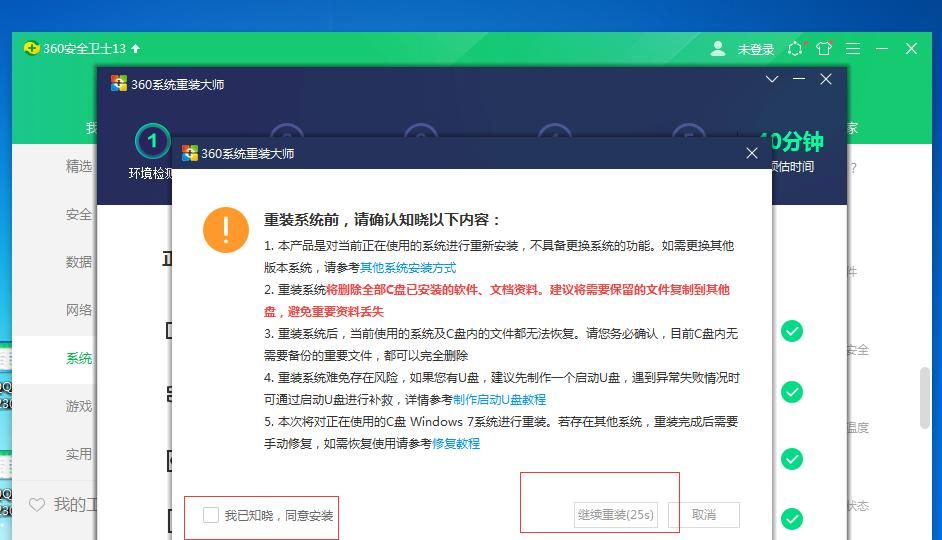The width and height of the screenshot is (942, 540).
Task: Click the upgrade arrow next to 360安全卫士13
Action: point(136,49)
